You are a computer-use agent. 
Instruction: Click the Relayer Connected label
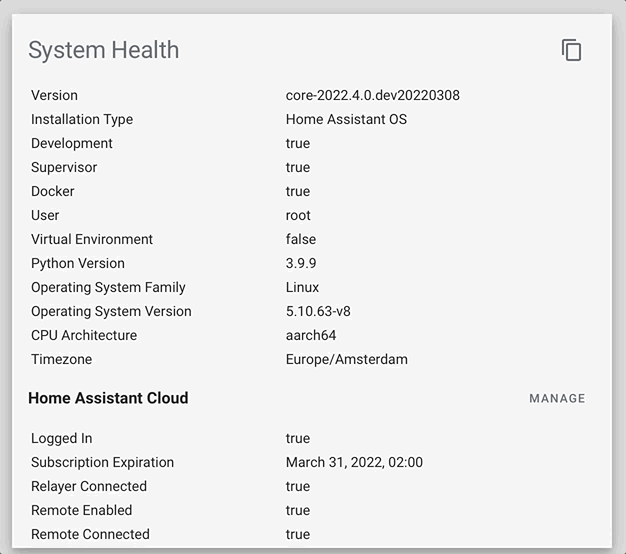tap(89, 487)
